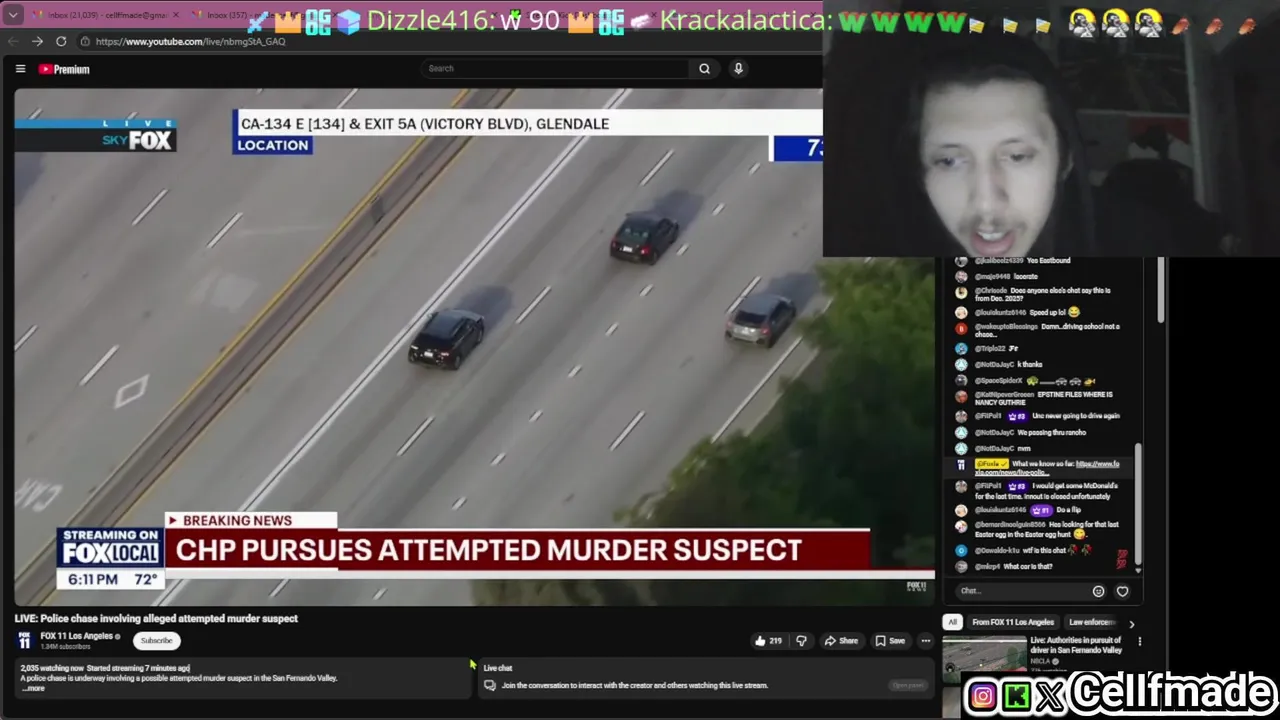Click '2,035 watching now' description text

coord(52,668)
